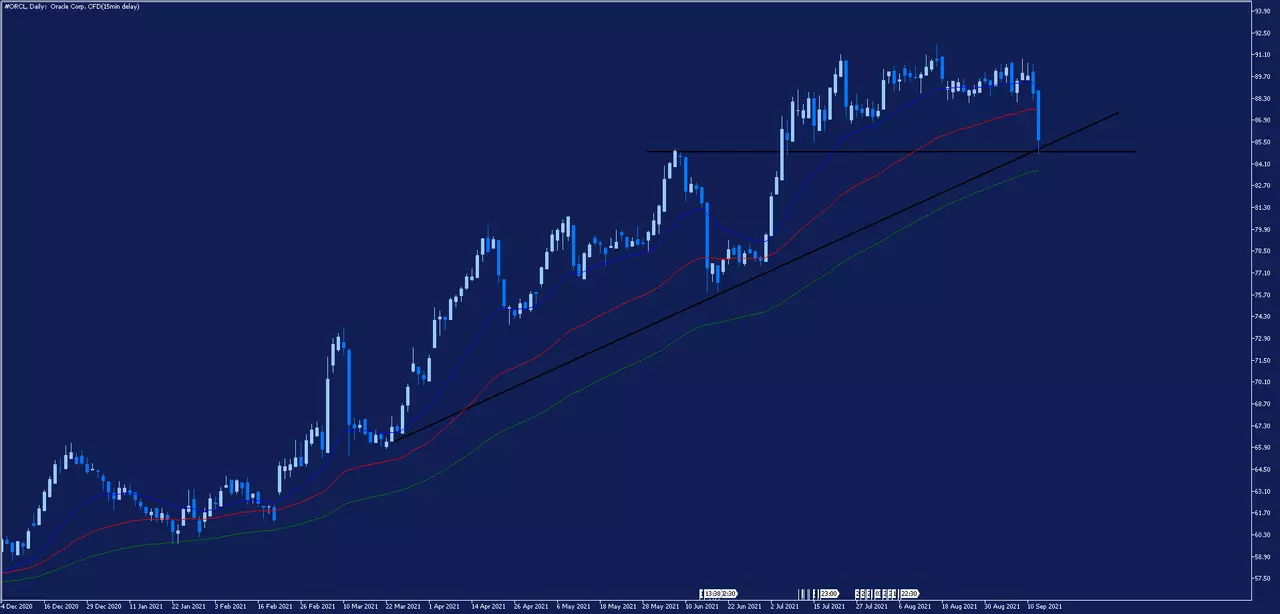
Task: Click the '10 Mar 2021' date label
Action: click(361, 606)
